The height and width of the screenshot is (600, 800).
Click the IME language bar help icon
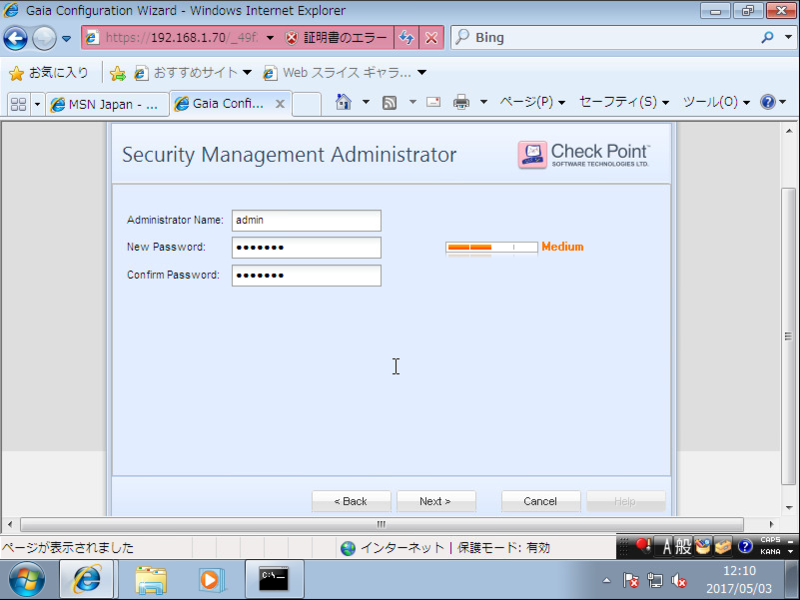pos(745,547)
